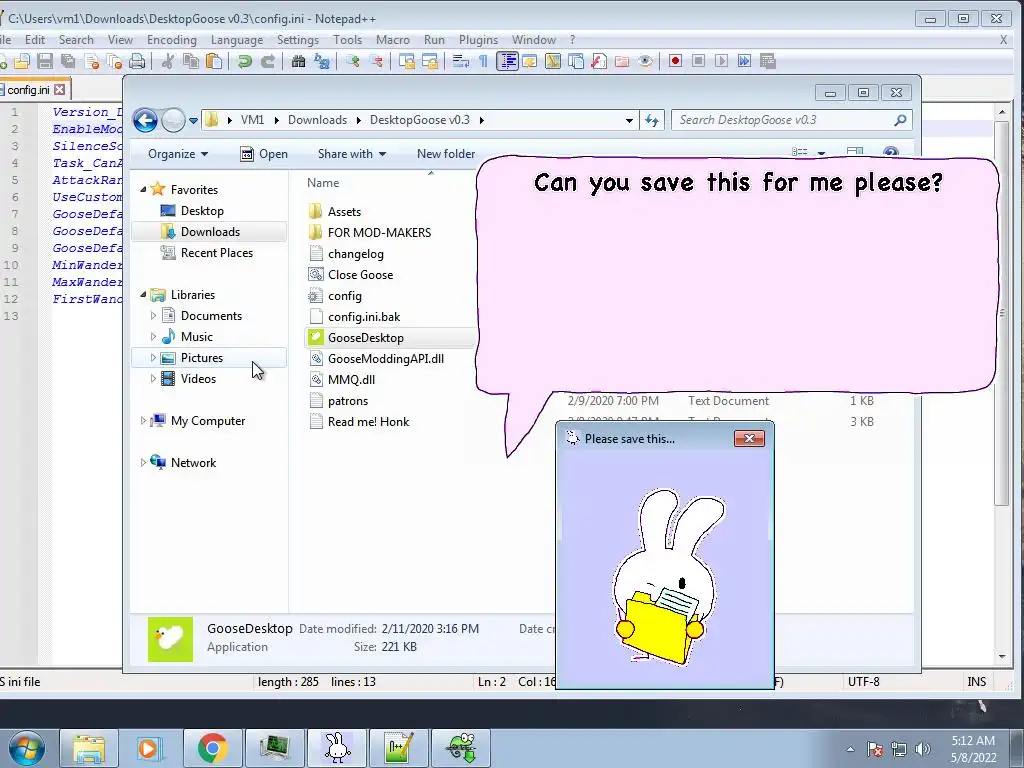Select Recent Places under Favorites

(x=216, y=253)
